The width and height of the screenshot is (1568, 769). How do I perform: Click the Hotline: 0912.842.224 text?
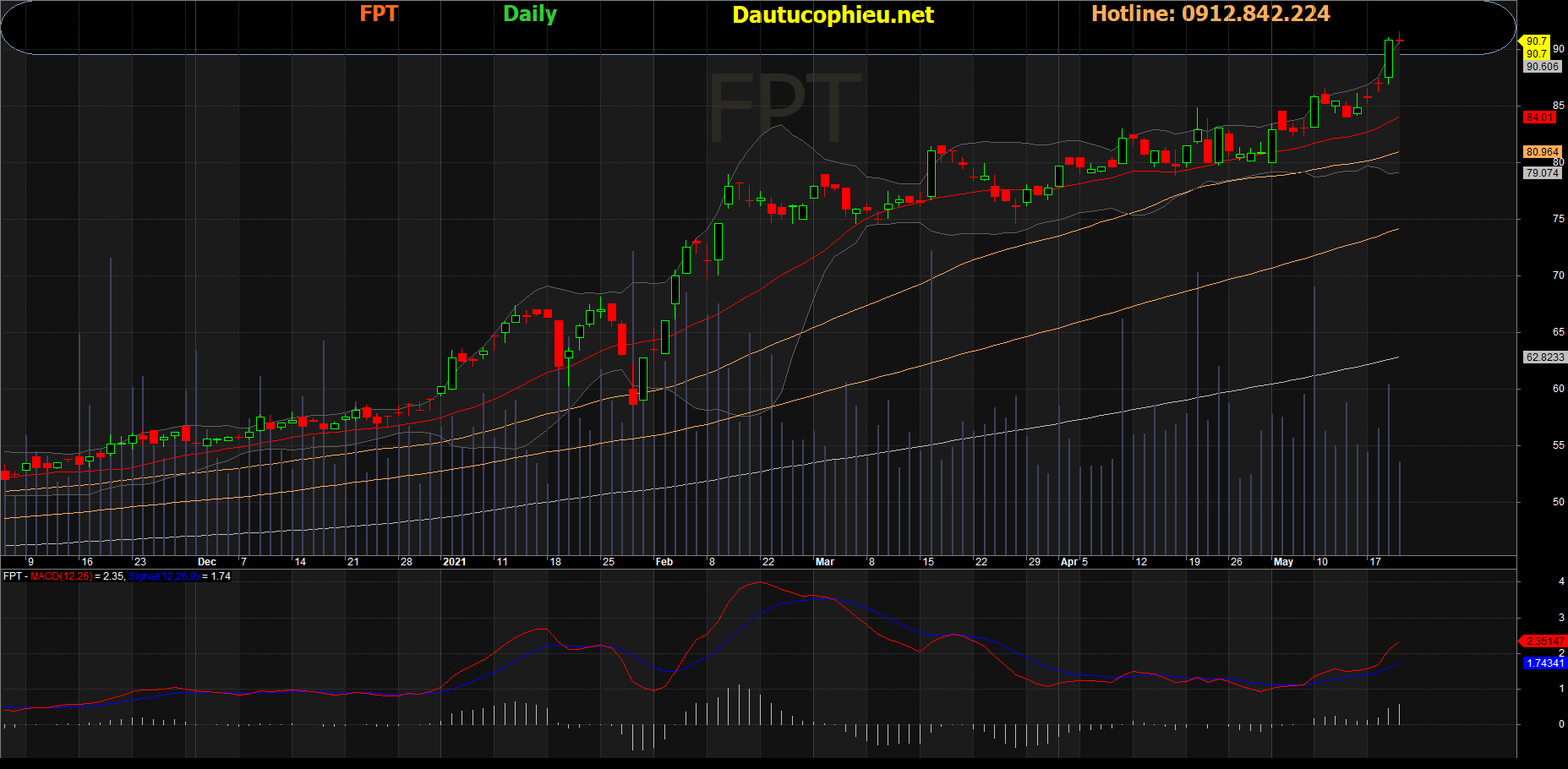pos(1210,14)
